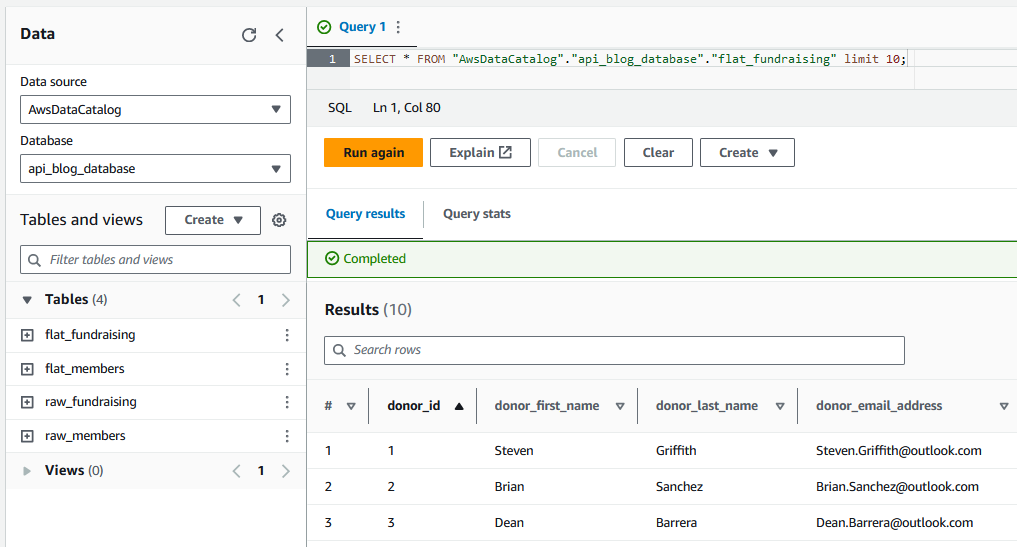Open actions menu for flat_fundraising table
The height and width of the screenshot is (547, 1017).
(287, 335)
